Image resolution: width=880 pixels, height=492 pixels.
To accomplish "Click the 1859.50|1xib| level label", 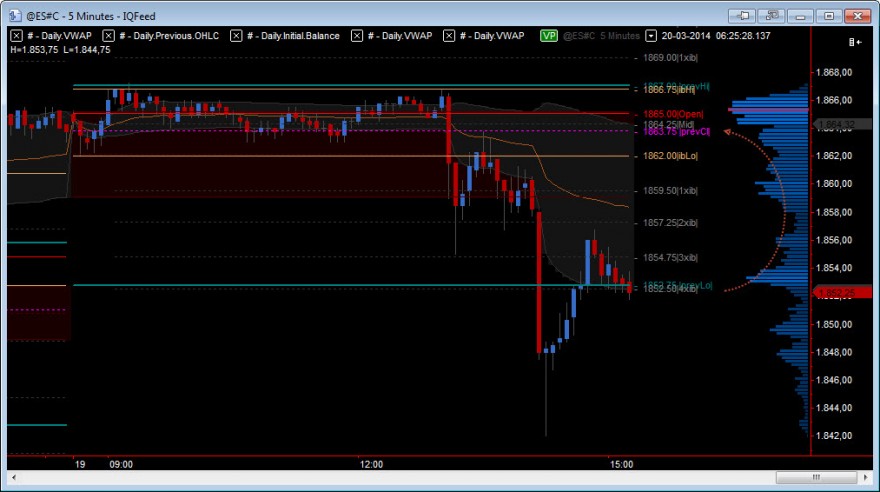I will click(x=670, y=191).
